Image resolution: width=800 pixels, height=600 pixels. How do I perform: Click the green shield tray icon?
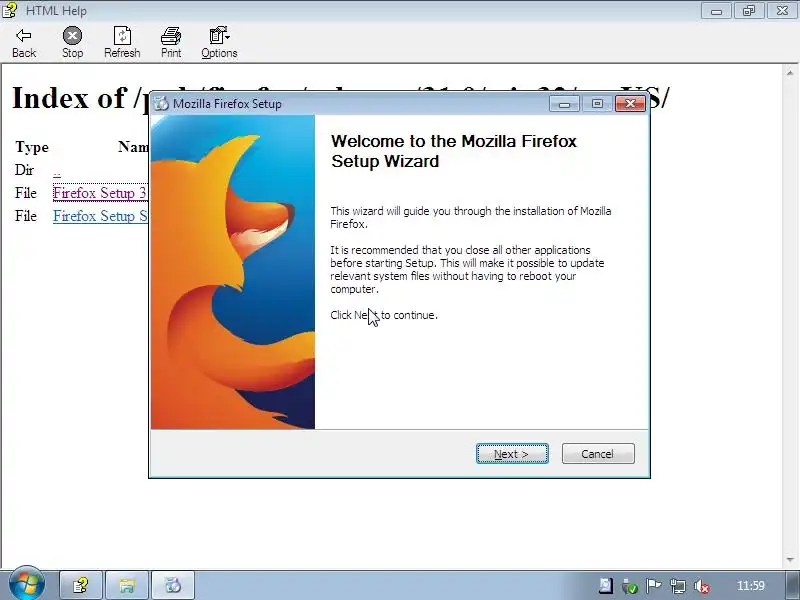pyautogui.click(x=630, y=586)
